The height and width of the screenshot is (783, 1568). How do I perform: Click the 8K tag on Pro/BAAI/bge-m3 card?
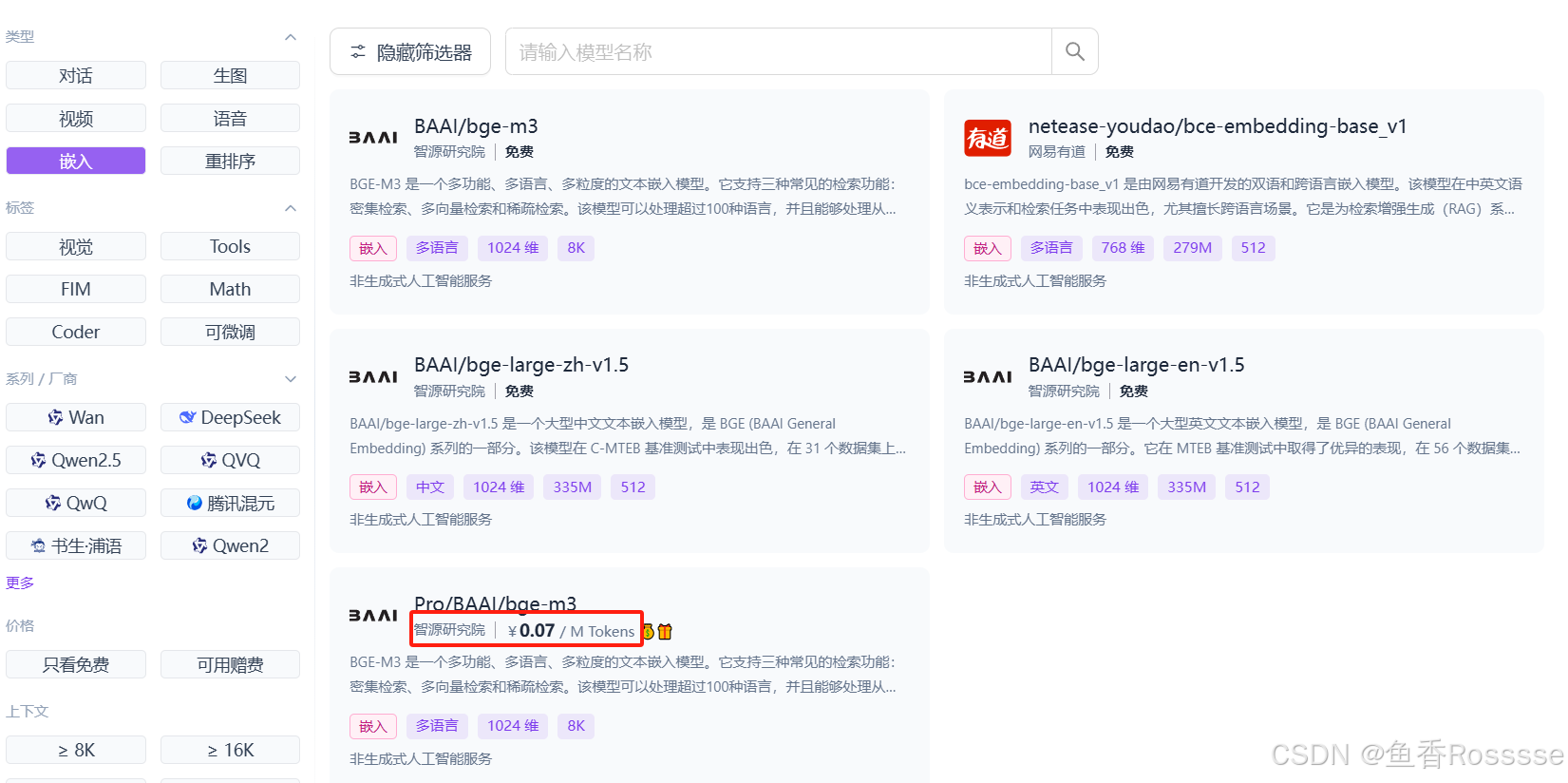pyautogui.click(x=576, y=726)
